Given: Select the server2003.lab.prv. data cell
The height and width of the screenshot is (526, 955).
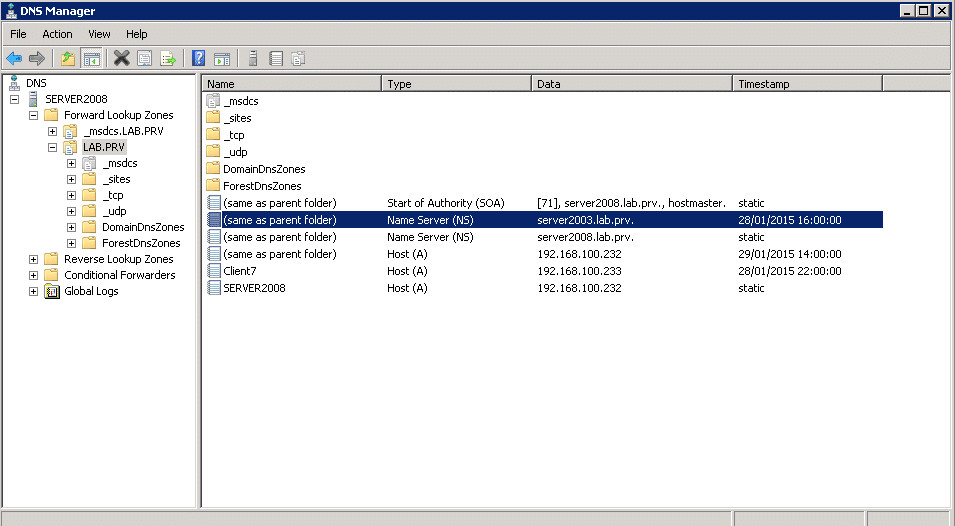Looking at the screenshot, I should (x=585, y=220).
